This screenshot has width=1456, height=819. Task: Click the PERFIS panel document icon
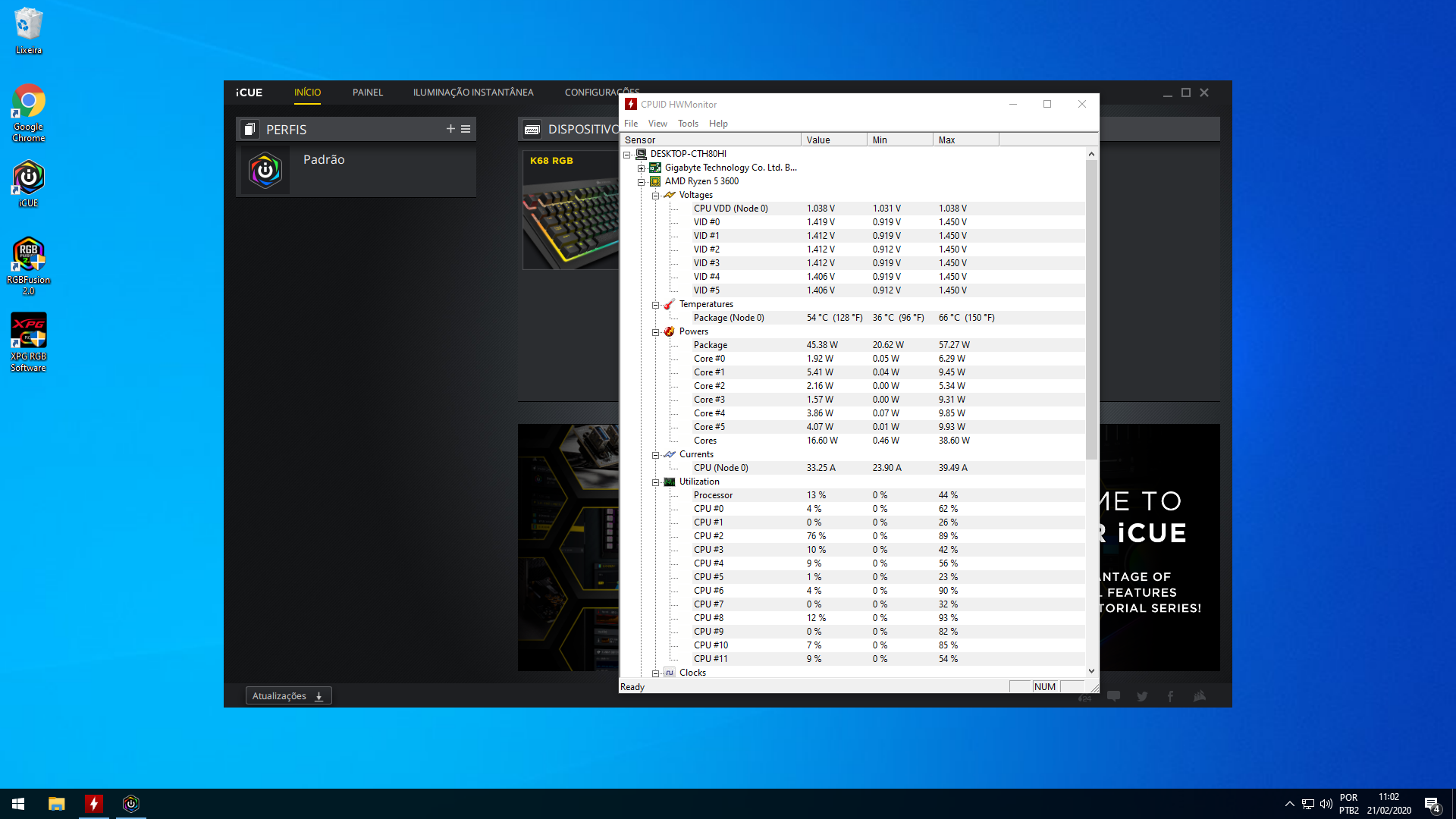click(249, 130)
